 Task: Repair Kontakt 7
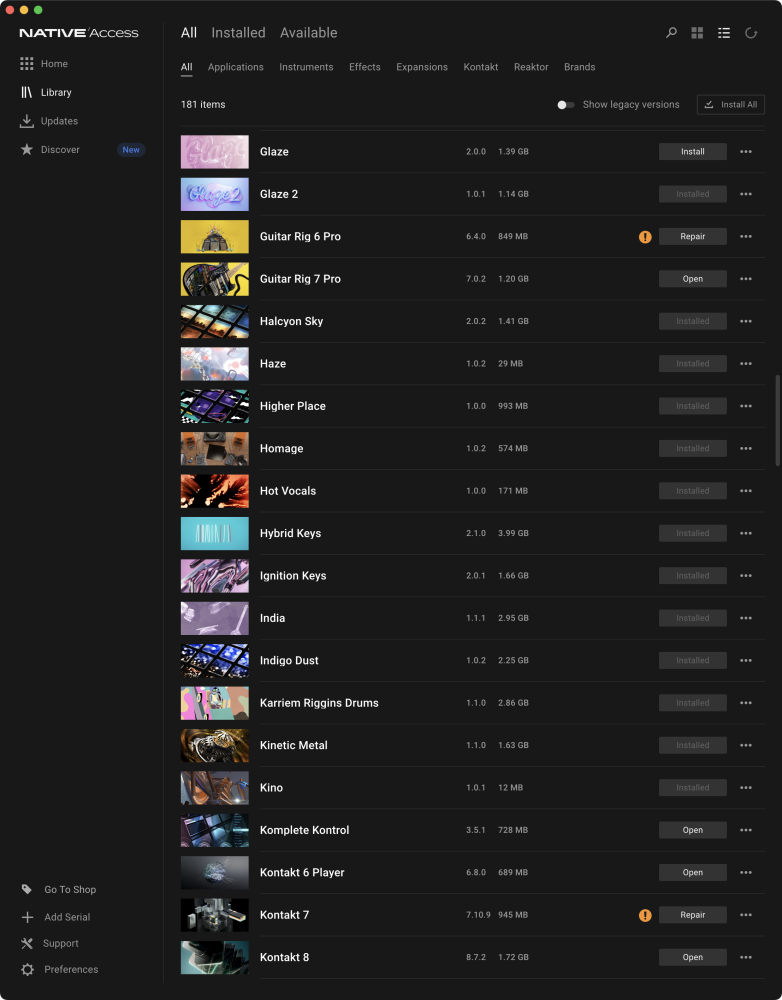click(x=693, y=915)
